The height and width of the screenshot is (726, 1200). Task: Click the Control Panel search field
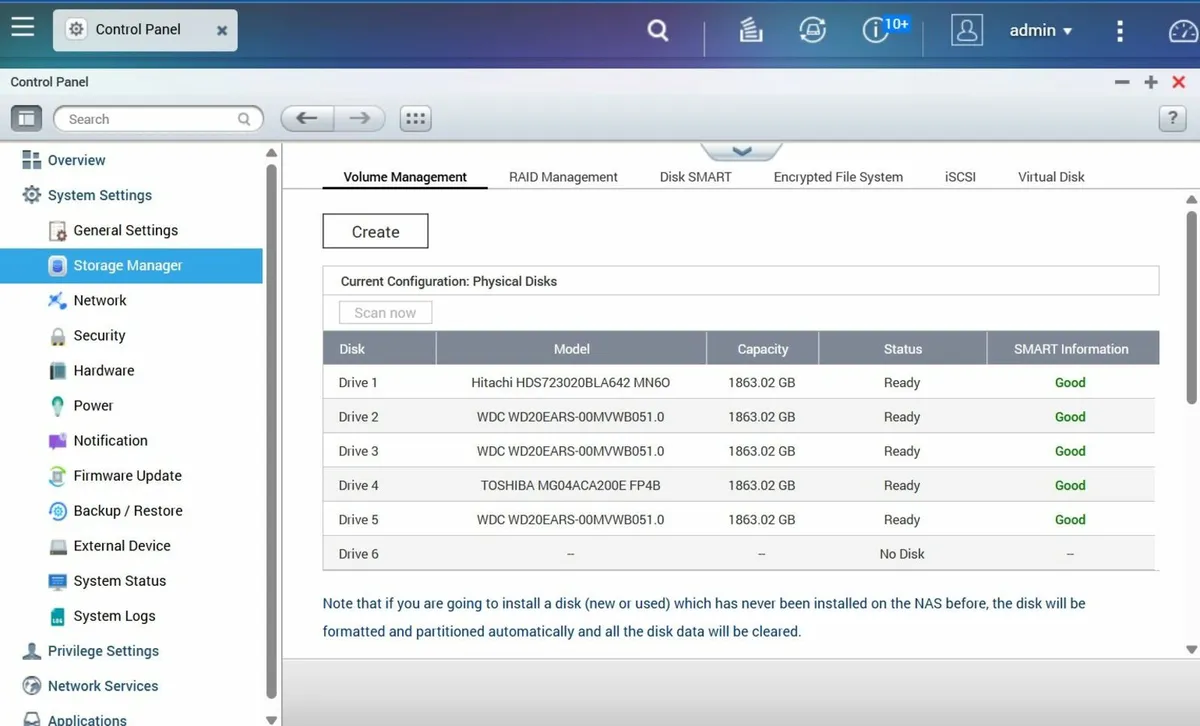[158, 119]
